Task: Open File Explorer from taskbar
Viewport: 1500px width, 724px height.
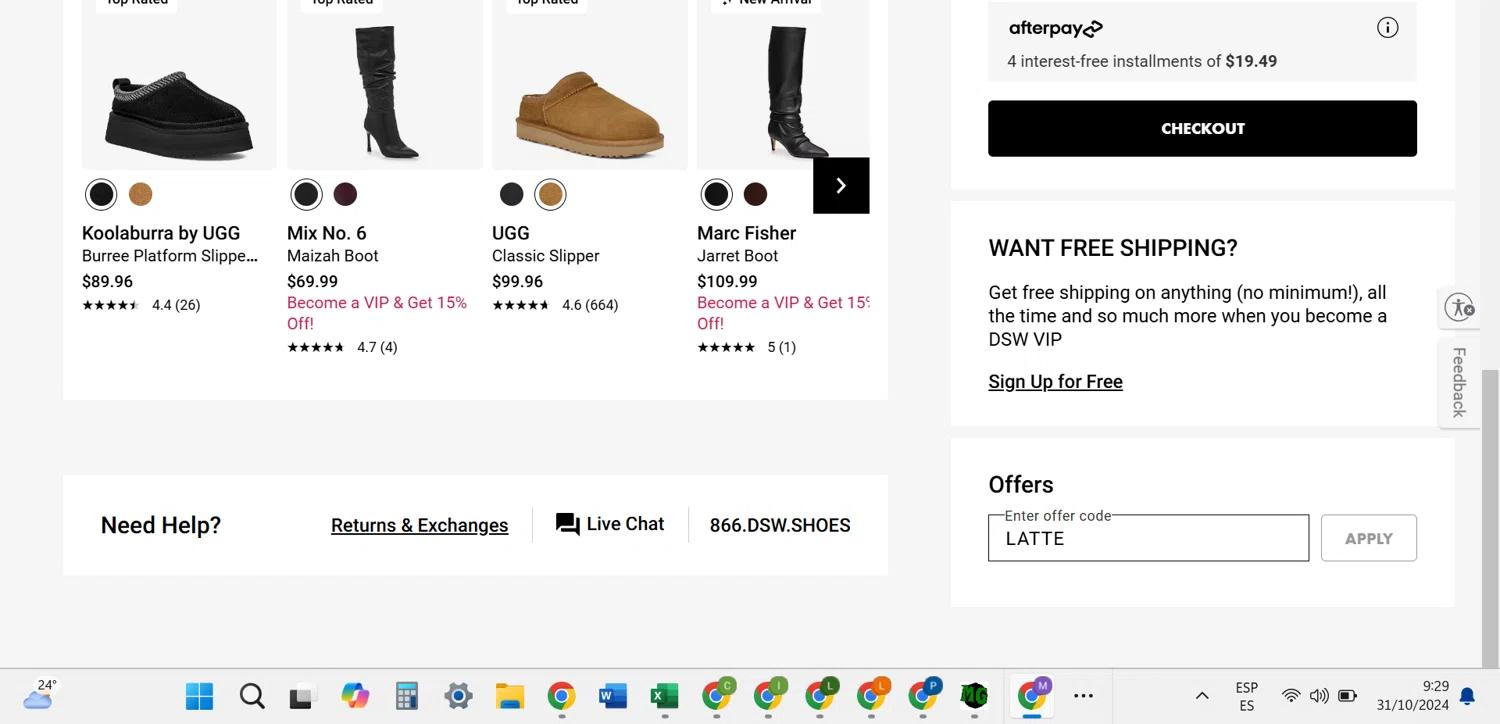Action: (510, 696)
